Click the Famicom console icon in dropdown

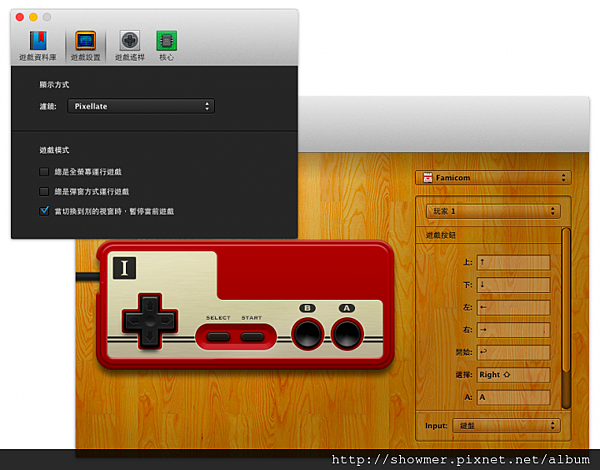(427, 178)
